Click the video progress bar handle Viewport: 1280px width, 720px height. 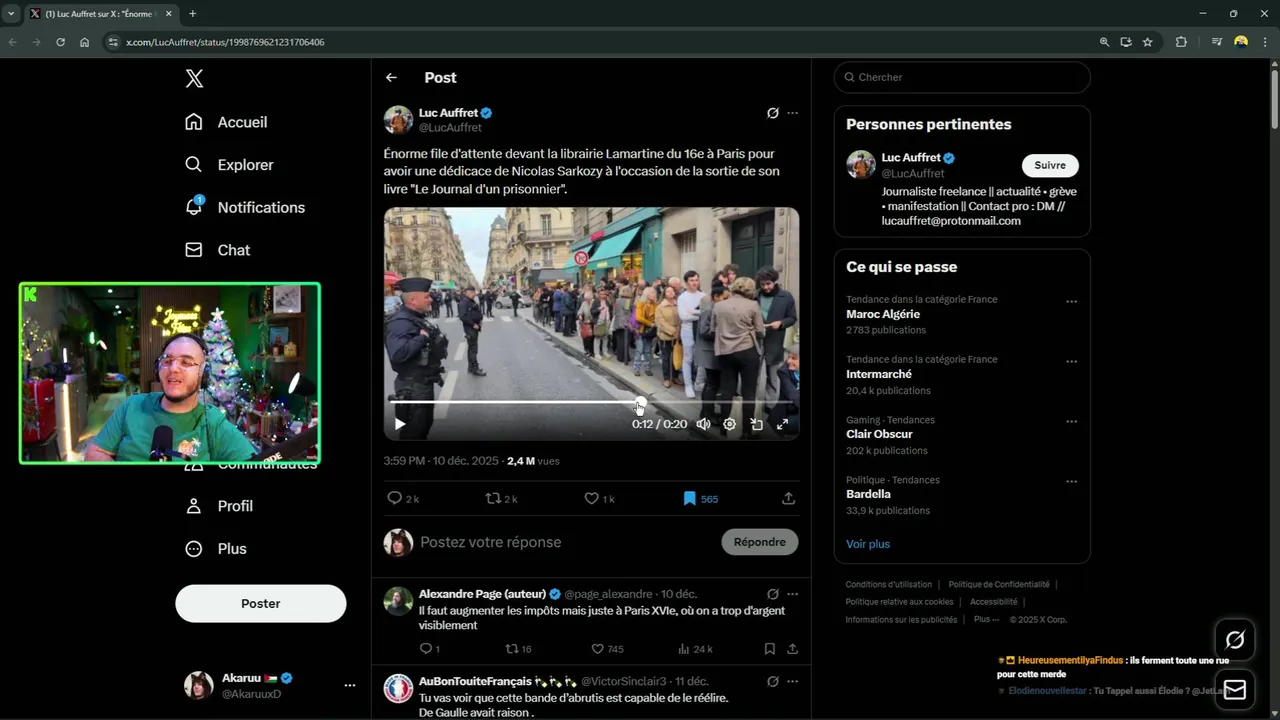641,402
